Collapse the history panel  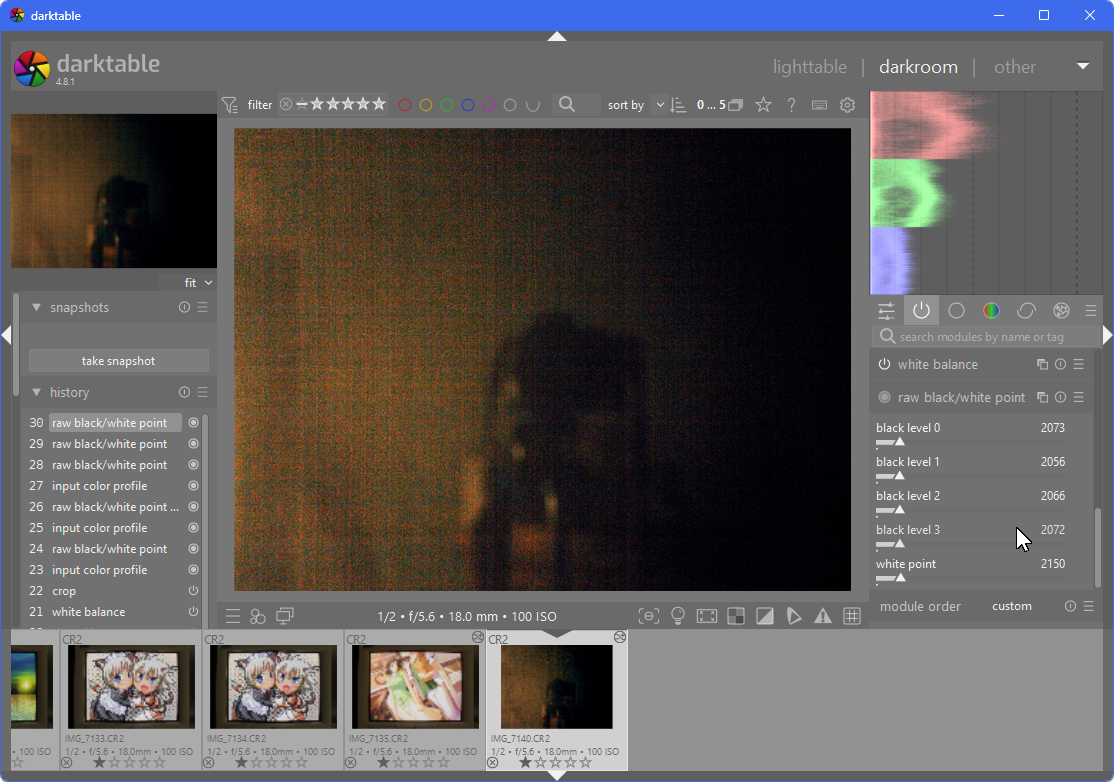pos(37,393)
